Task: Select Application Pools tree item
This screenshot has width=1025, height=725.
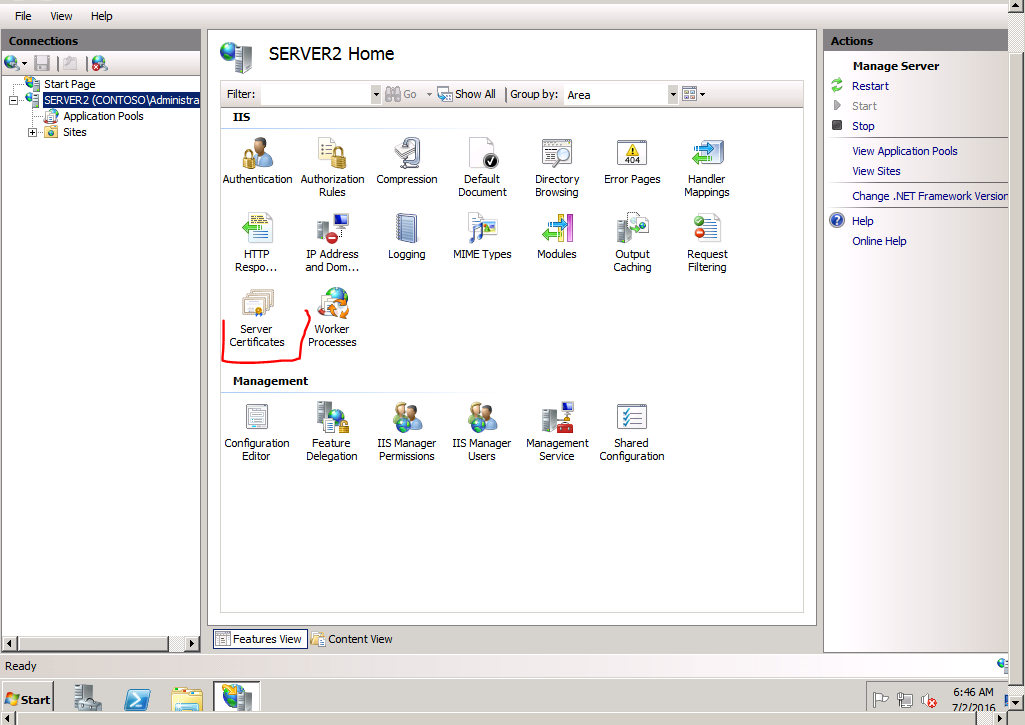Action: (103, 116)
